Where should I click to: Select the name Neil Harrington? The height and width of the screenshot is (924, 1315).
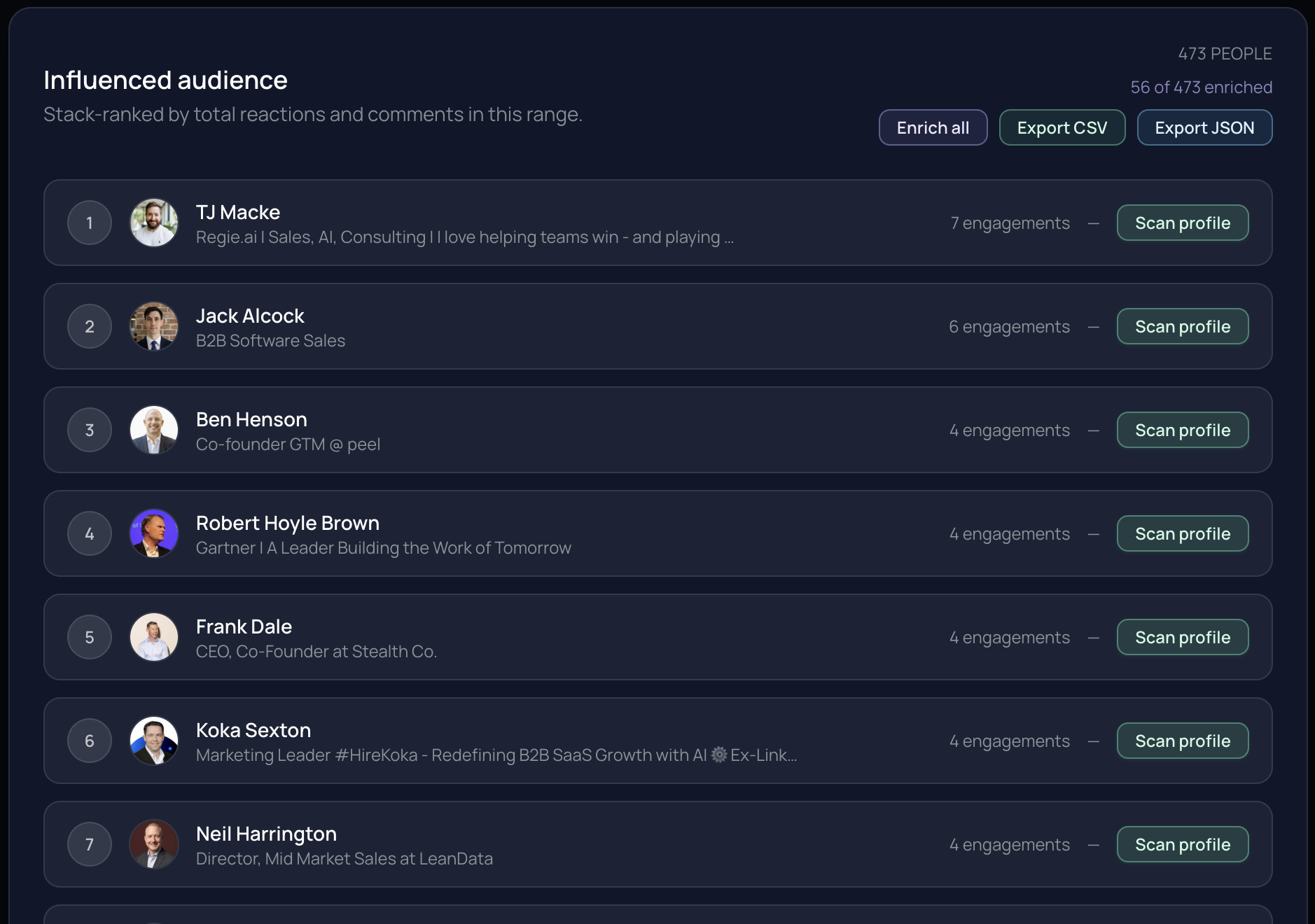tap(266, 834)
